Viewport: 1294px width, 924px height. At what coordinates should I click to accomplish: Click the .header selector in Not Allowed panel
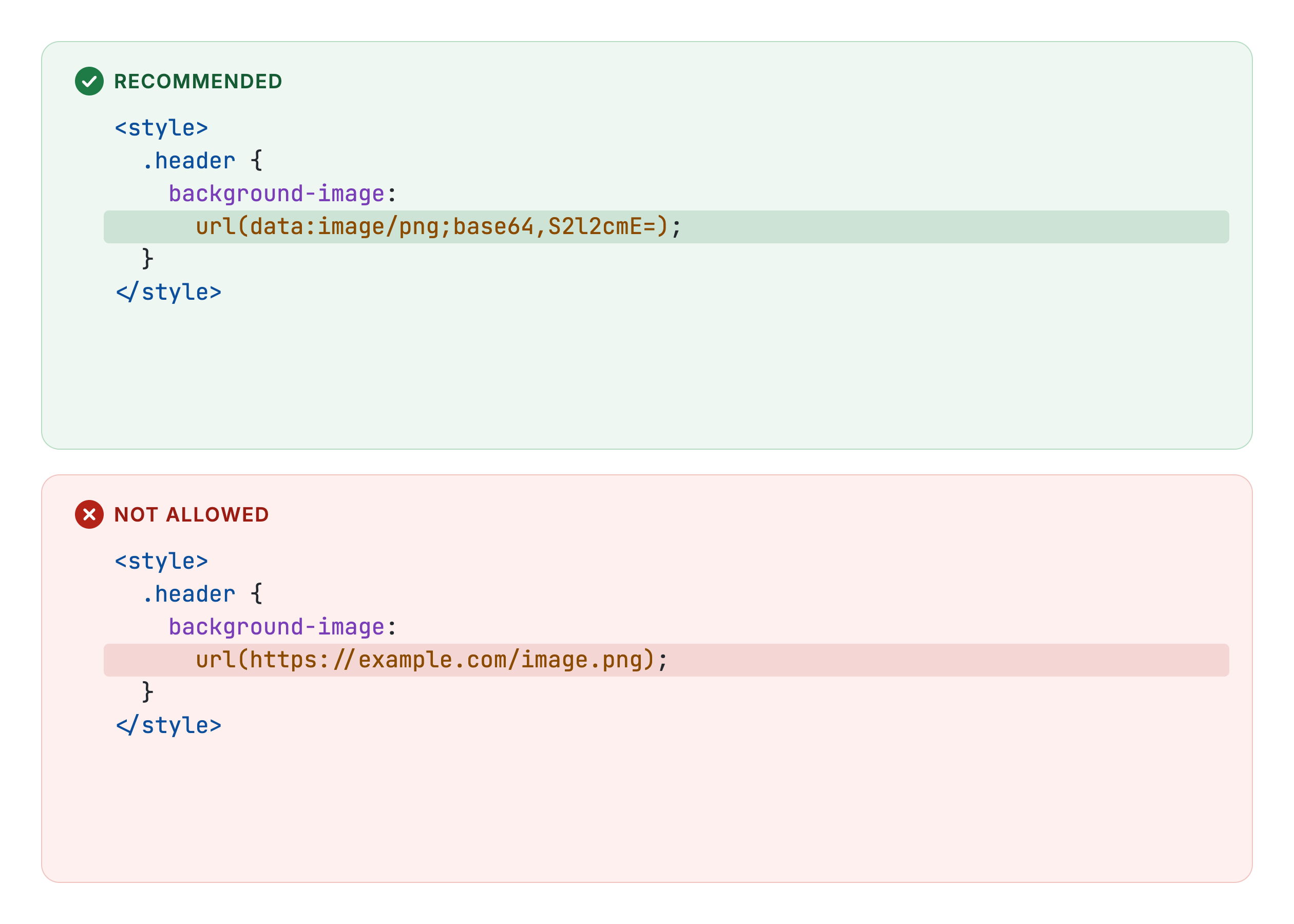point(188,594)
